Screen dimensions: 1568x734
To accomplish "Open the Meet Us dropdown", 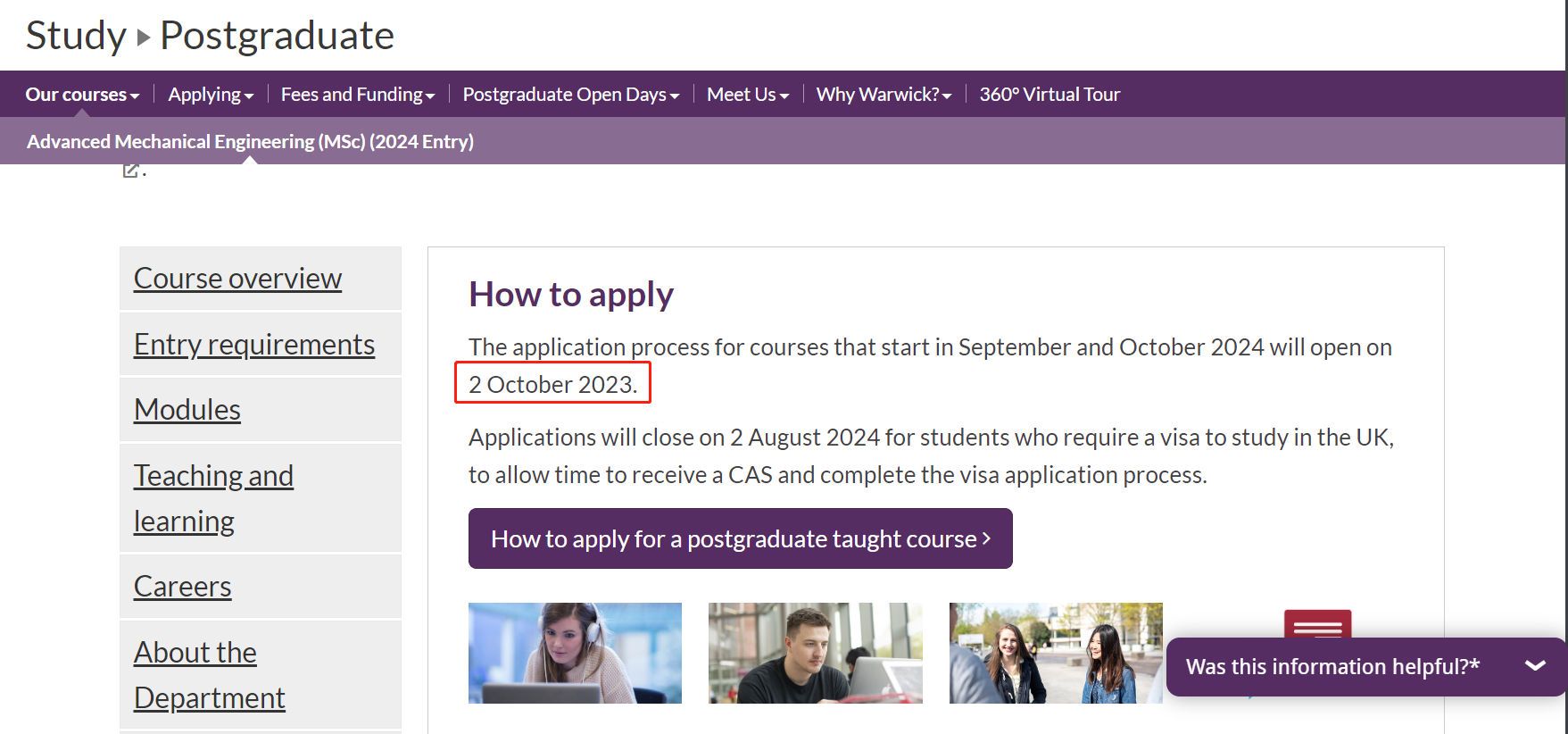I will [747, 95].
